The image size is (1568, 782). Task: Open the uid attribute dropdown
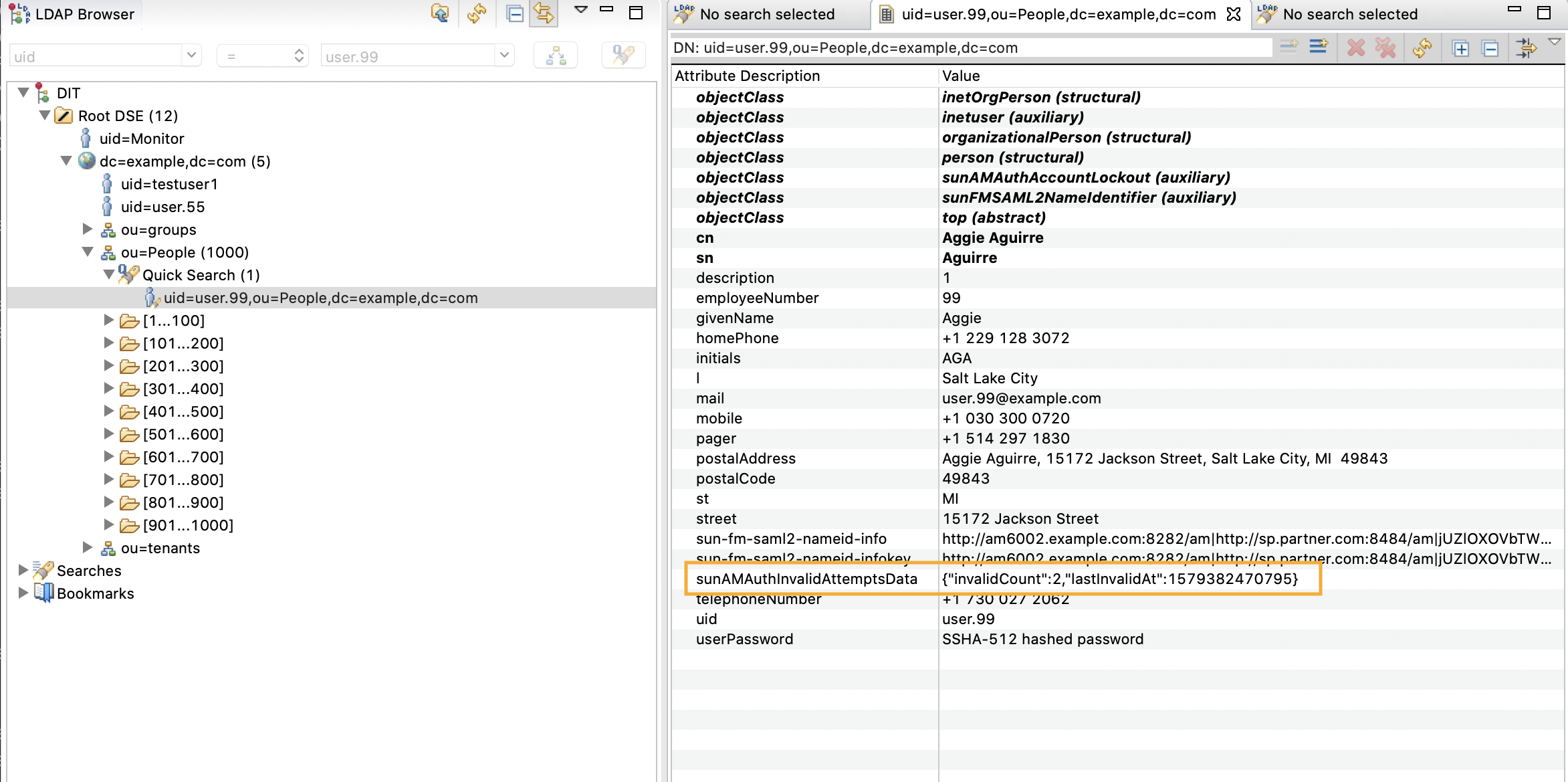point(191,56)
